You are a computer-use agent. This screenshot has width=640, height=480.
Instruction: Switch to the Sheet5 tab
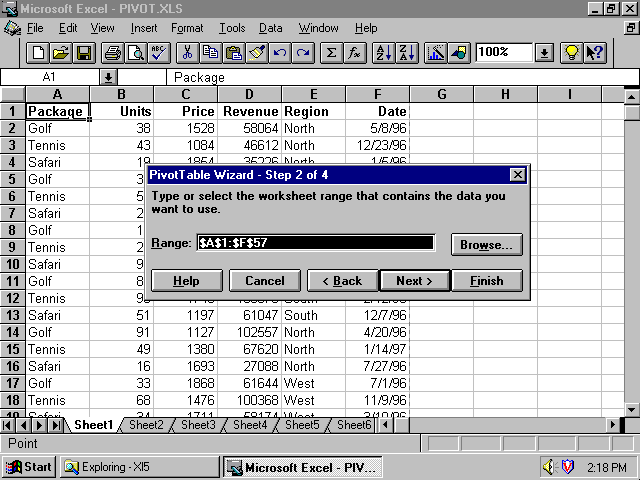tap(302, 425)
